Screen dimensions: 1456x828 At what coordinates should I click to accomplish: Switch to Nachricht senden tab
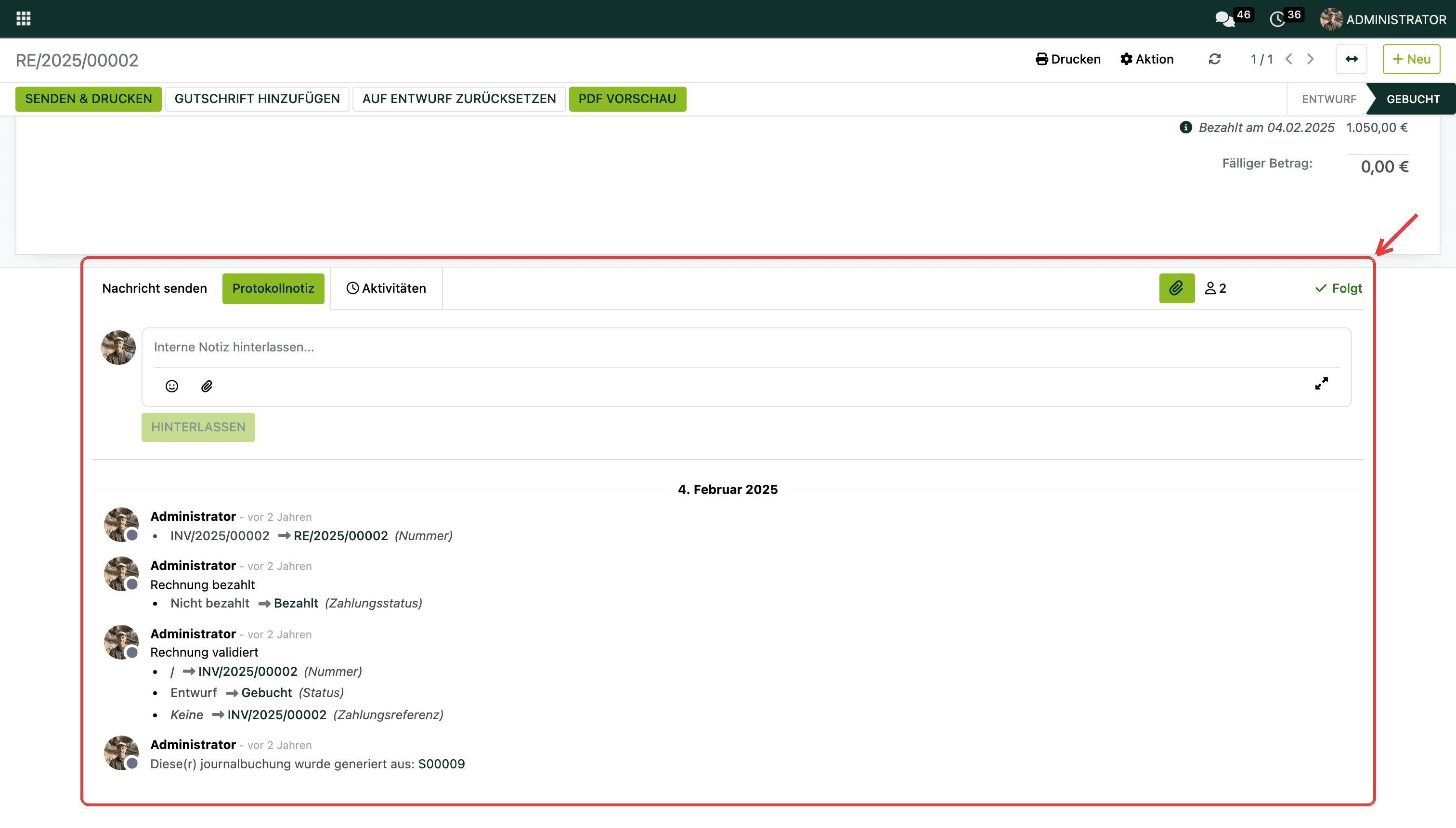pos(155,288)
